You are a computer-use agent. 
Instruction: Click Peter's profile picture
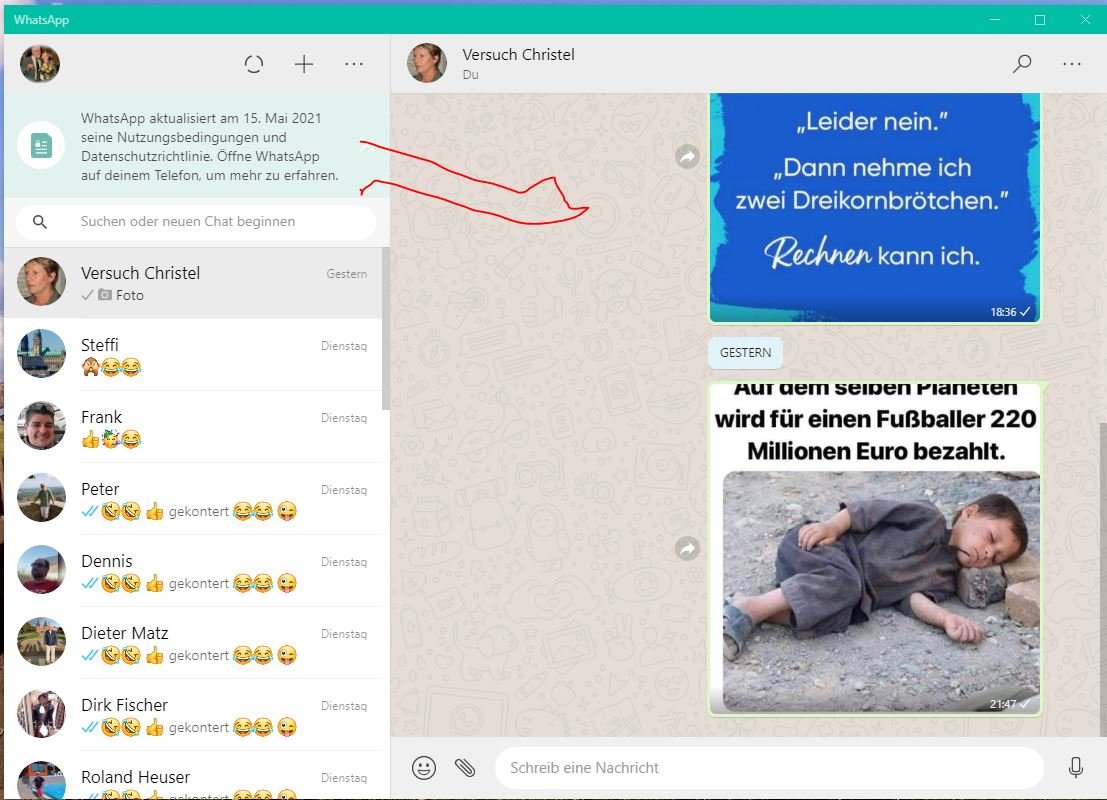tap(41, 497)
